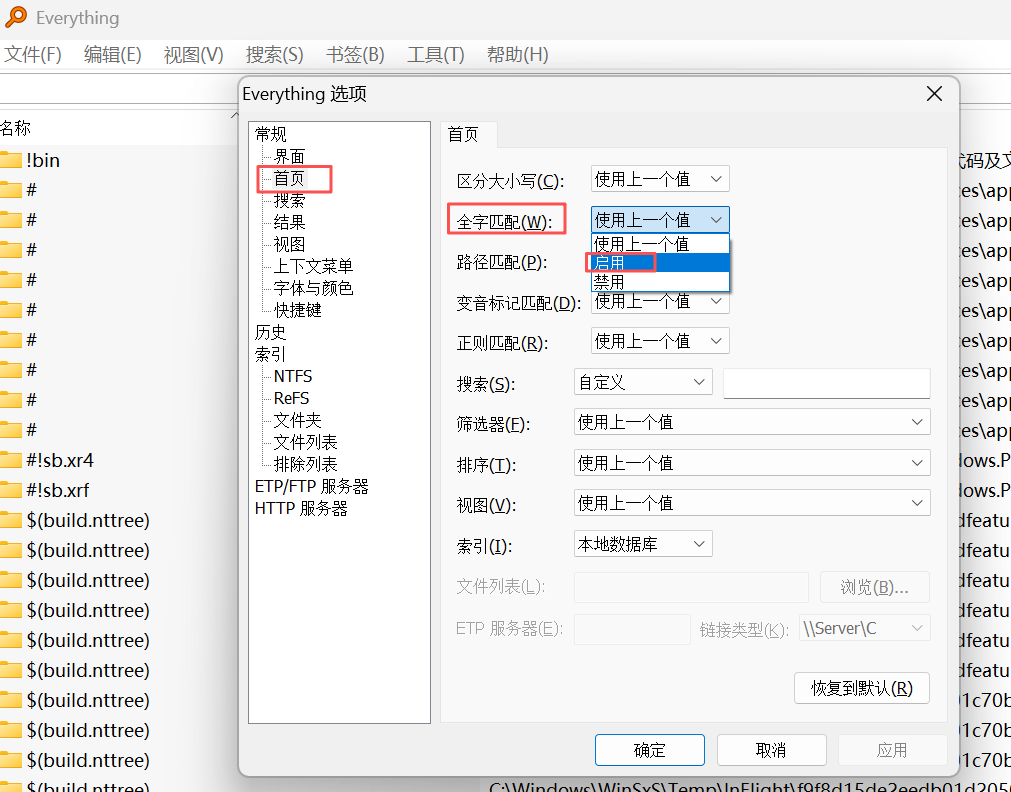This screenshot has width=1011, height=792.
Task: Open the 搜索(S) 自定义 dropdown
Action: [643, 382]
